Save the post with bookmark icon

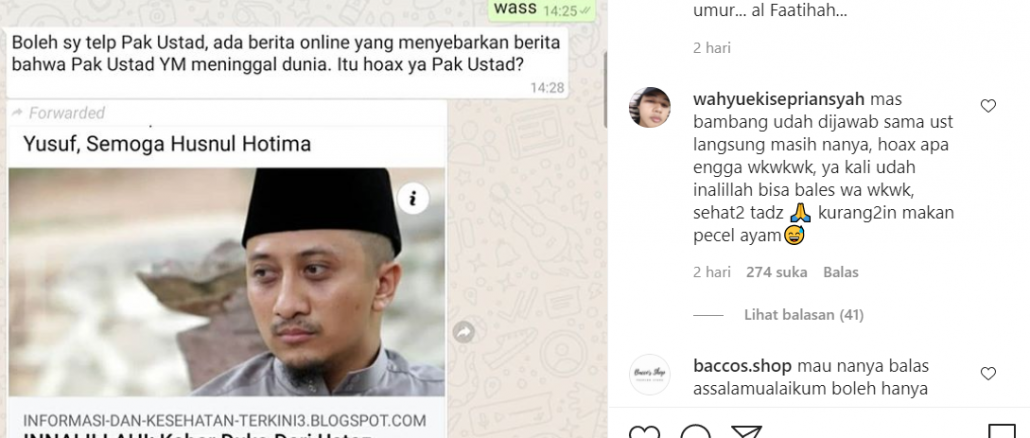[1001, 432]
